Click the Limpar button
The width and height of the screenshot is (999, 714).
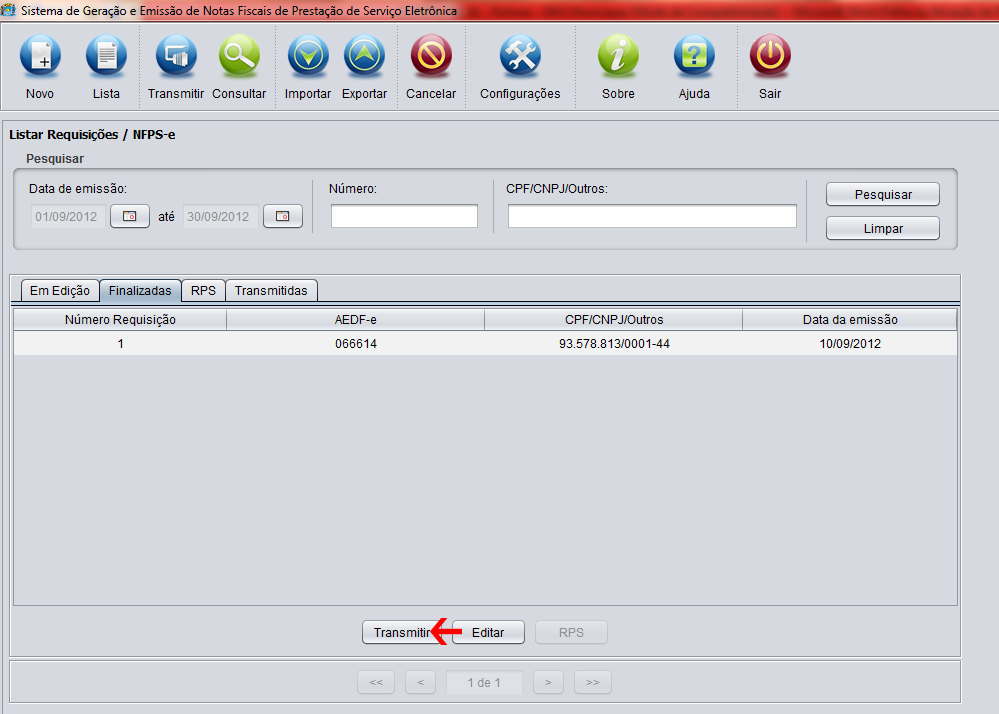[x=883, y=228]
